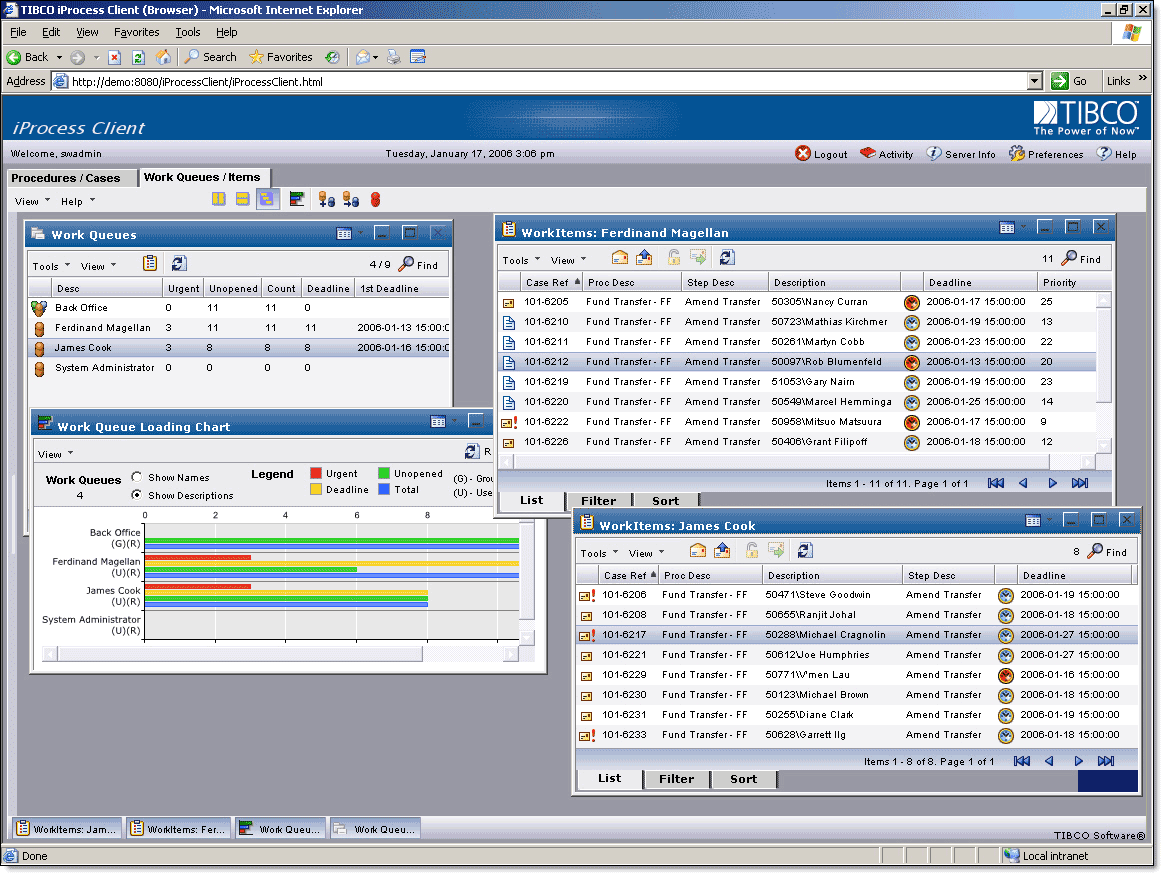This screenshot has width=1163, height=875.
Task: Click the Work Queues clipboard list icon
Action: coord(150,263)
